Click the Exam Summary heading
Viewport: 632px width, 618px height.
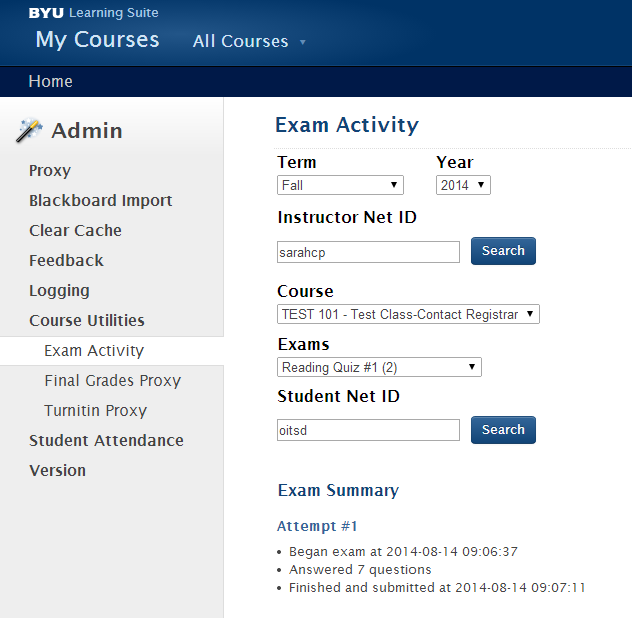339,491
